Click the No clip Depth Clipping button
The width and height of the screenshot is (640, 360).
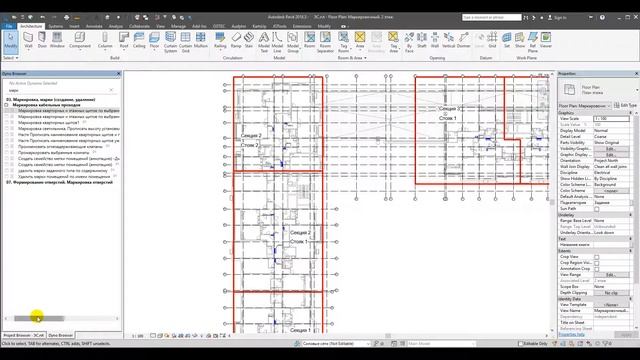611,293
